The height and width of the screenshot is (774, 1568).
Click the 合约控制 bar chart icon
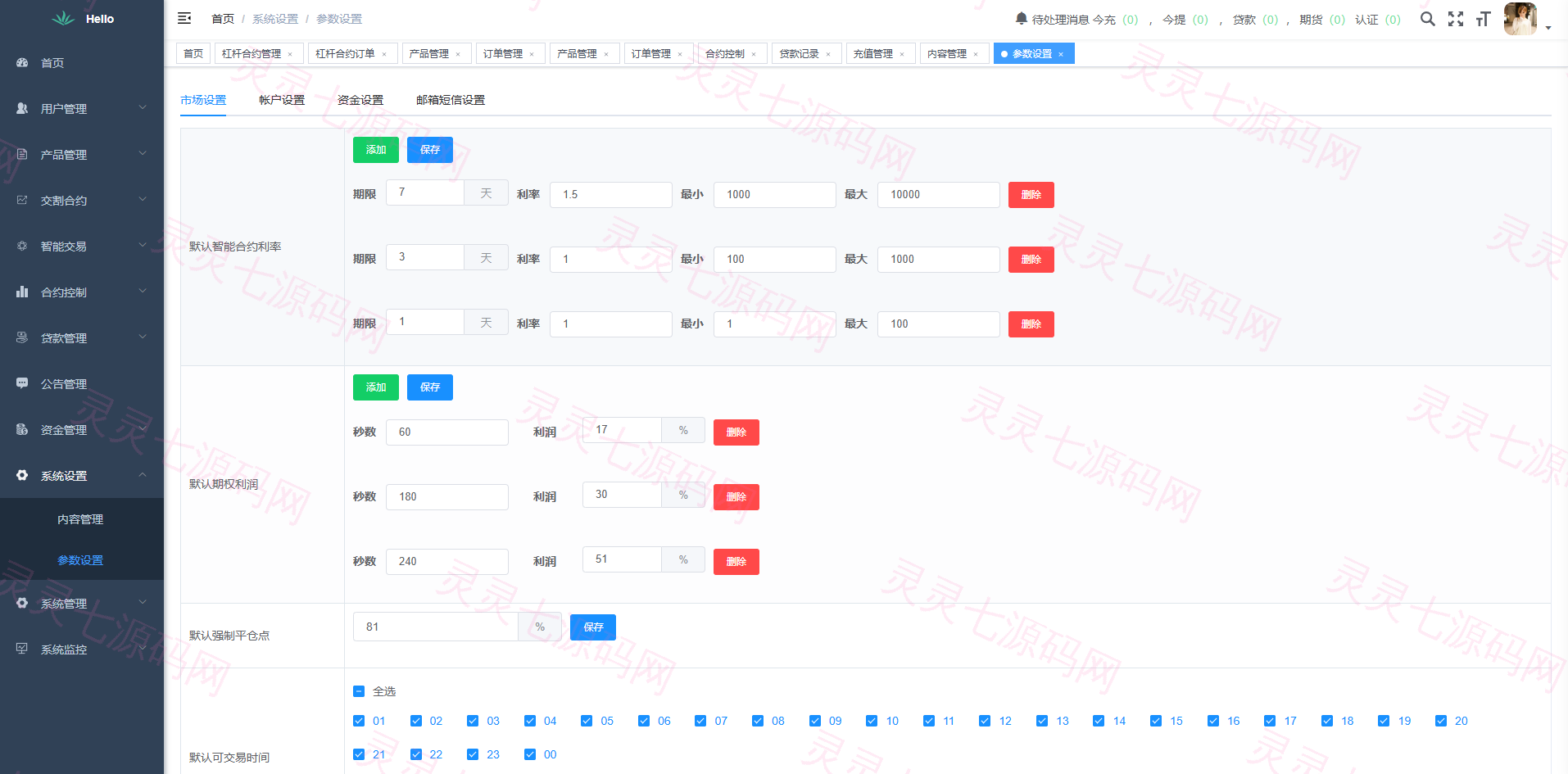pyautogui.click(x=22, y=292)
